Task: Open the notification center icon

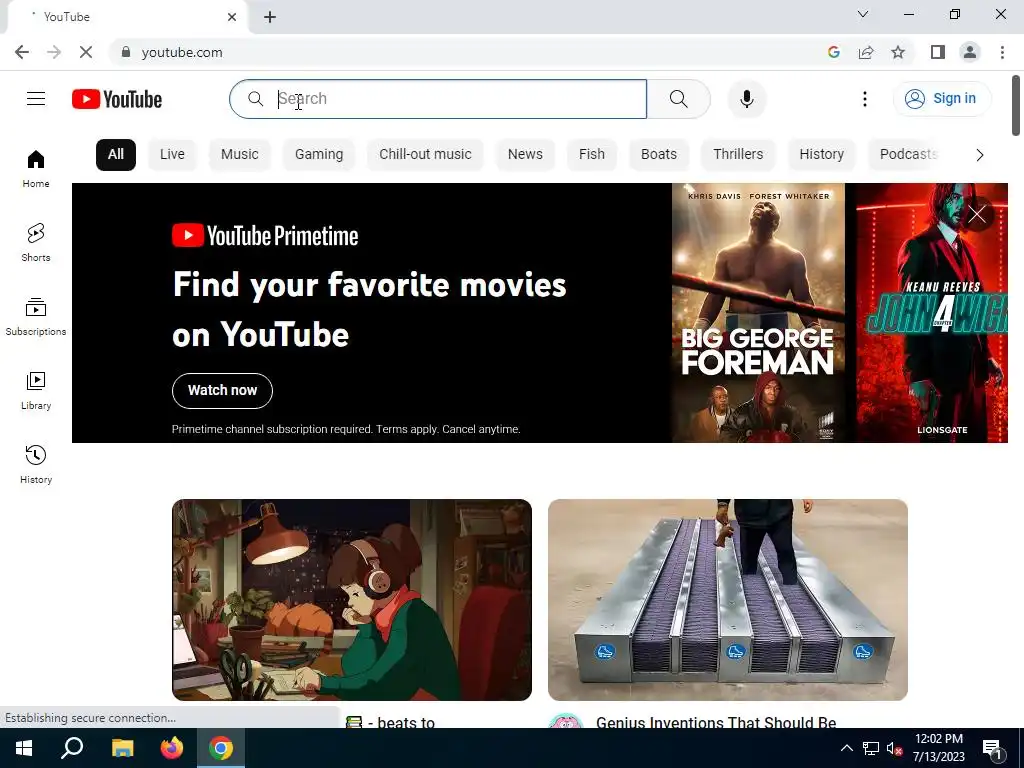Action: [992, 748]
